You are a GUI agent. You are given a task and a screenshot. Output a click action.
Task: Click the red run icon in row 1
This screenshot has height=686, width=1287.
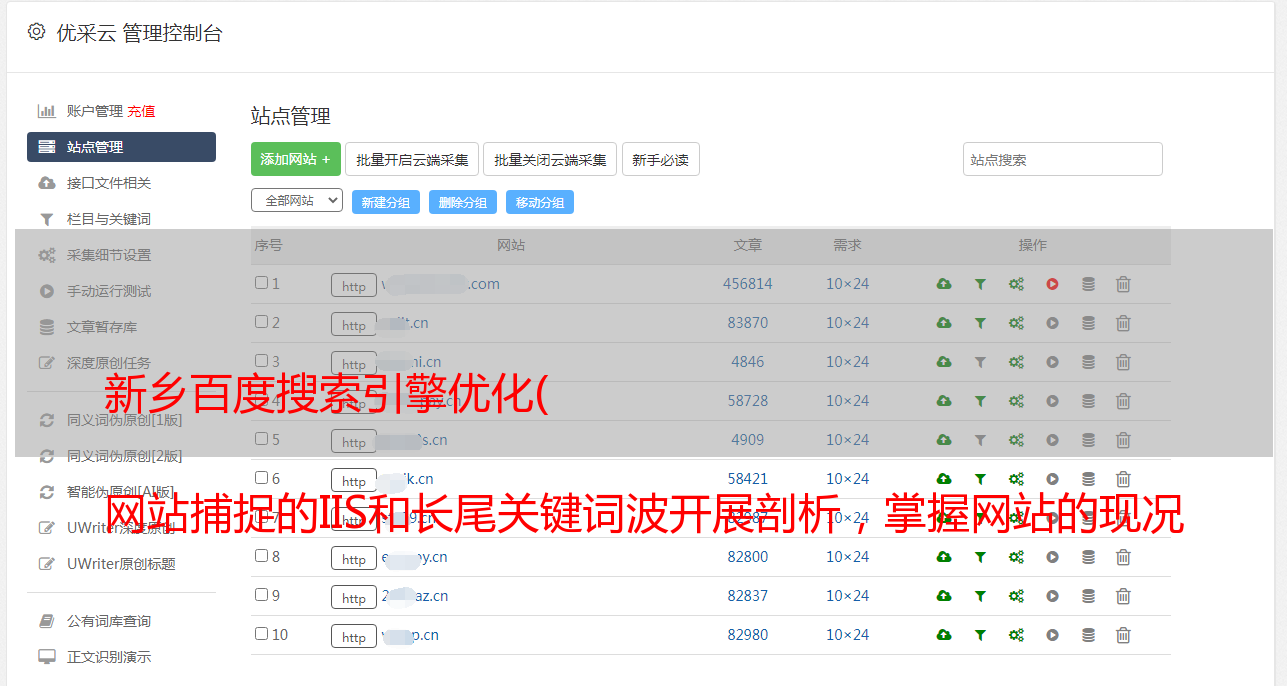coord(1052,284)
